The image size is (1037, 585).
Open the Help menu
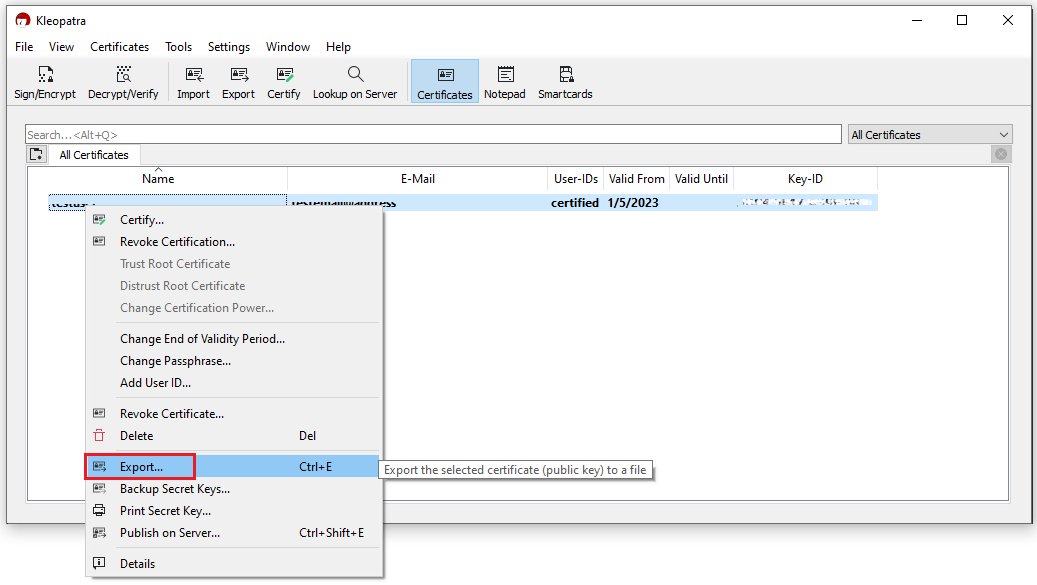click(338, 47)
